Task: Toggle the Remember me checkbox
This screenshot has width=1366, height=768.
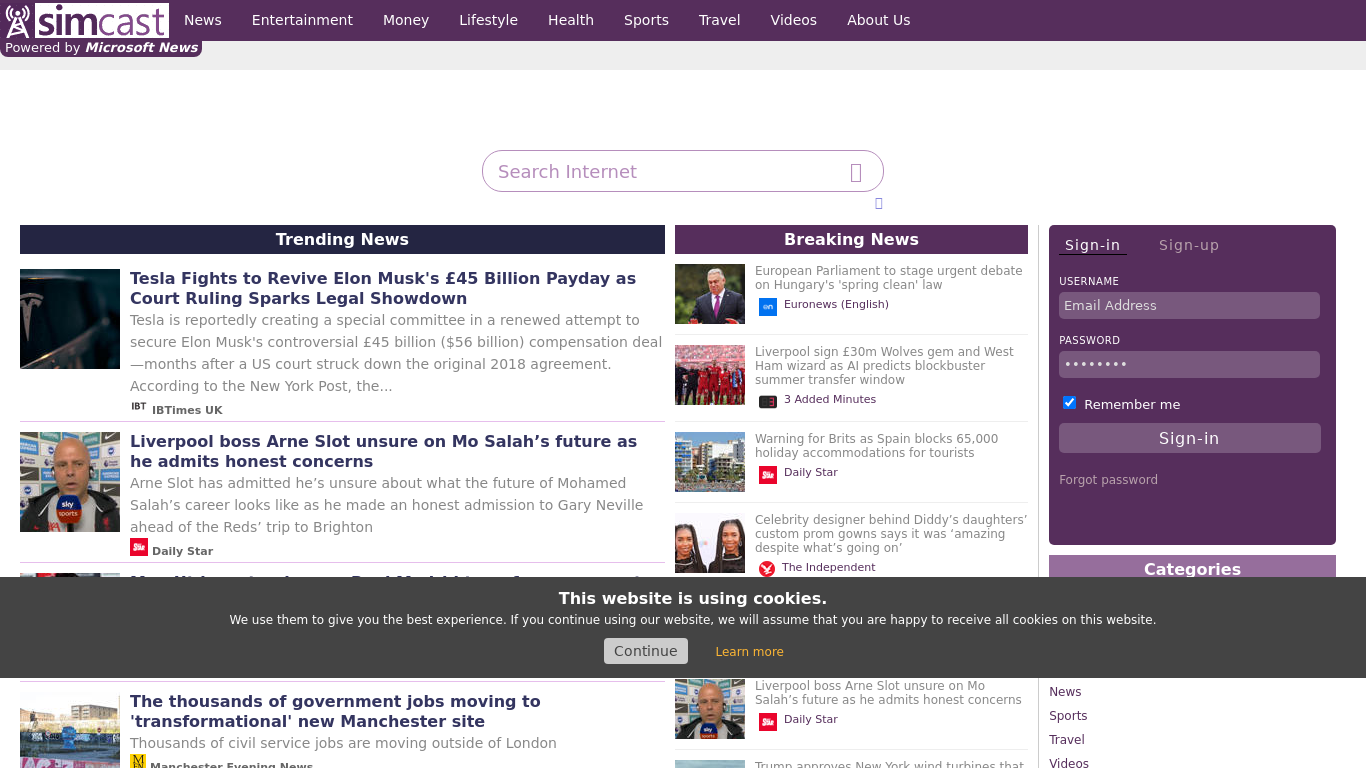Action: (1069, 403)
